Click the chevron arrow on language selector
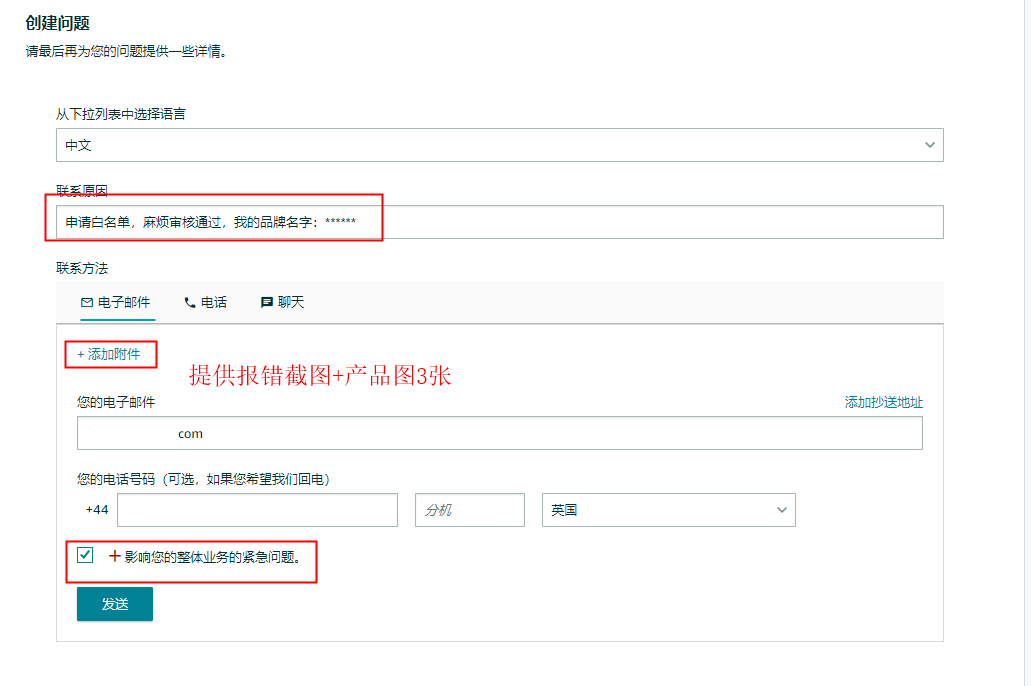The height and width of the screenshot is (686, 1031). [x=931, y=144]
